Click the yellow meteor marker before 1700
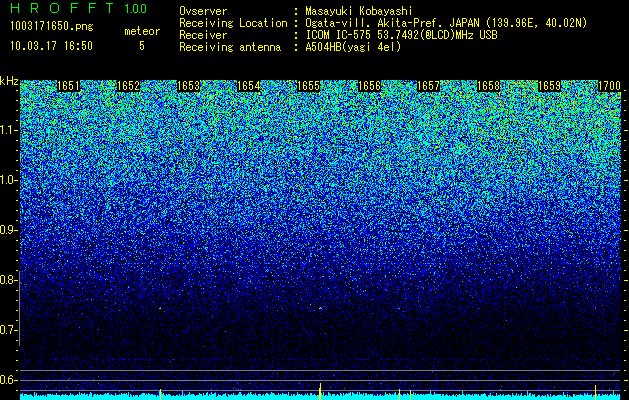Viewport: 629px width, 400px height. tap(595, 392)
